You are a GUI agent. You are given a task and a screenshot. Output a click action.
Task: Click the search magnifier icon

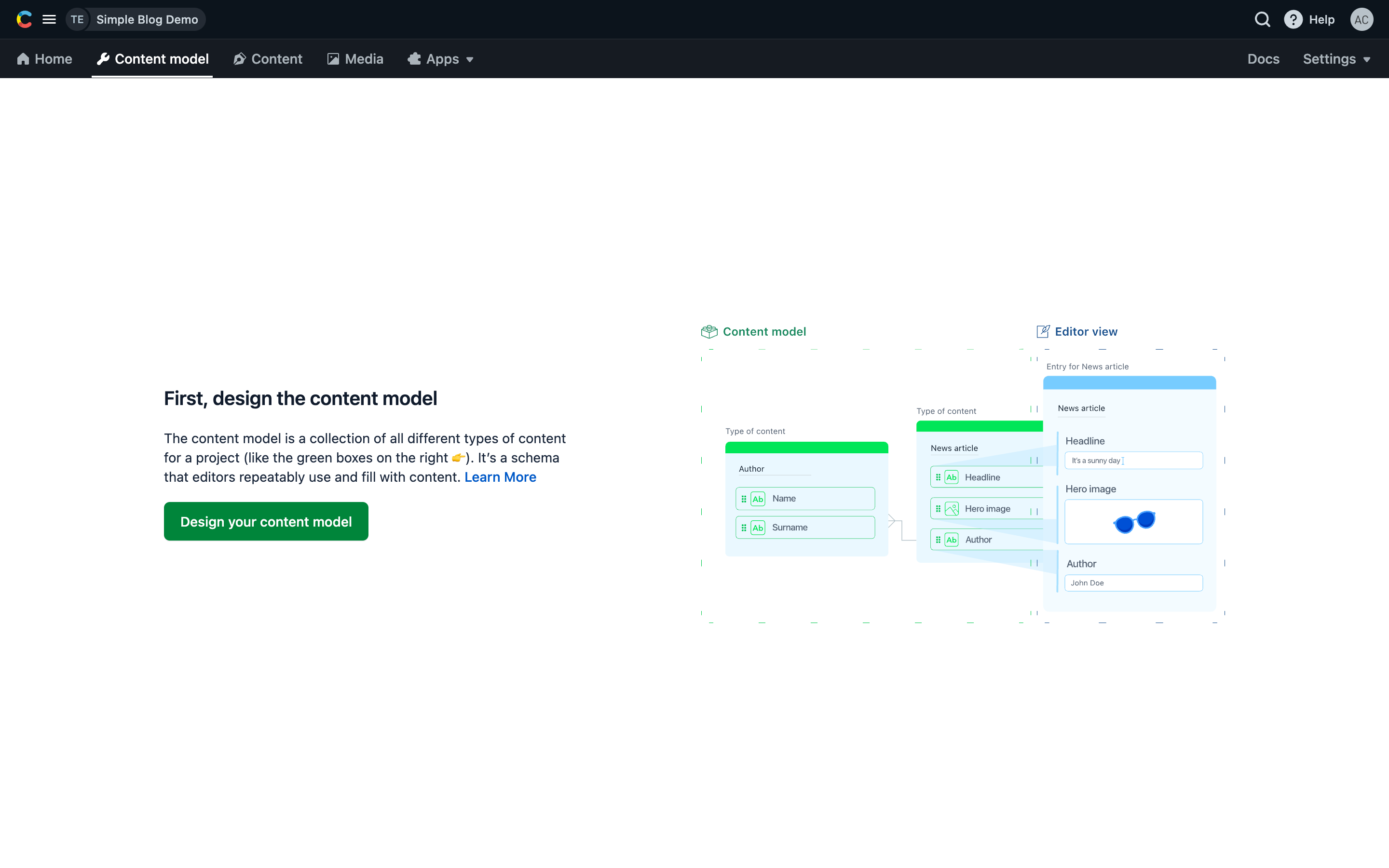click(1262, 19)
